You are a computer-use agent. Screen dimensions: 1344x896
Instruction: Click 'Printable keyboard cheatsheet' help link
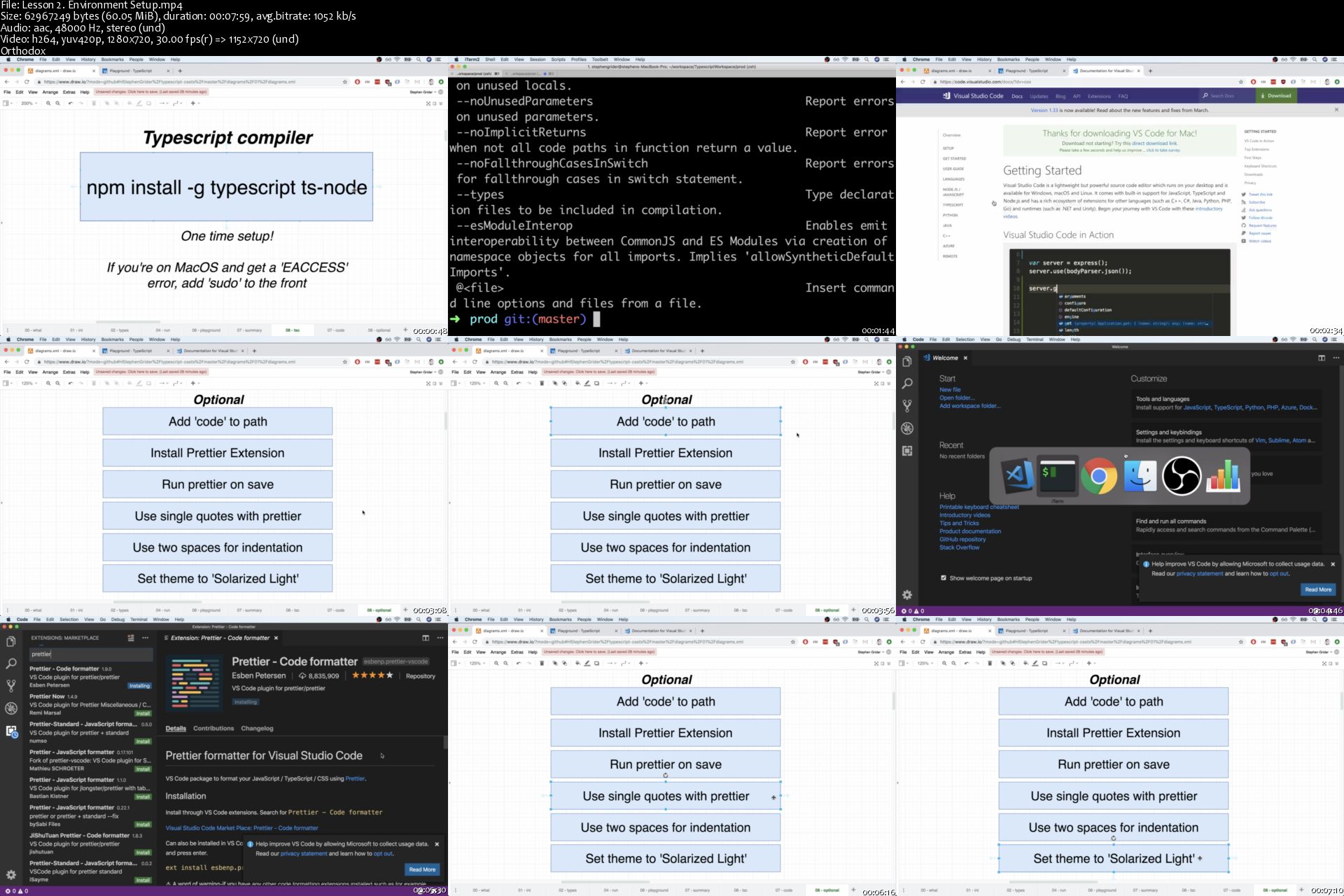point(979,507)
